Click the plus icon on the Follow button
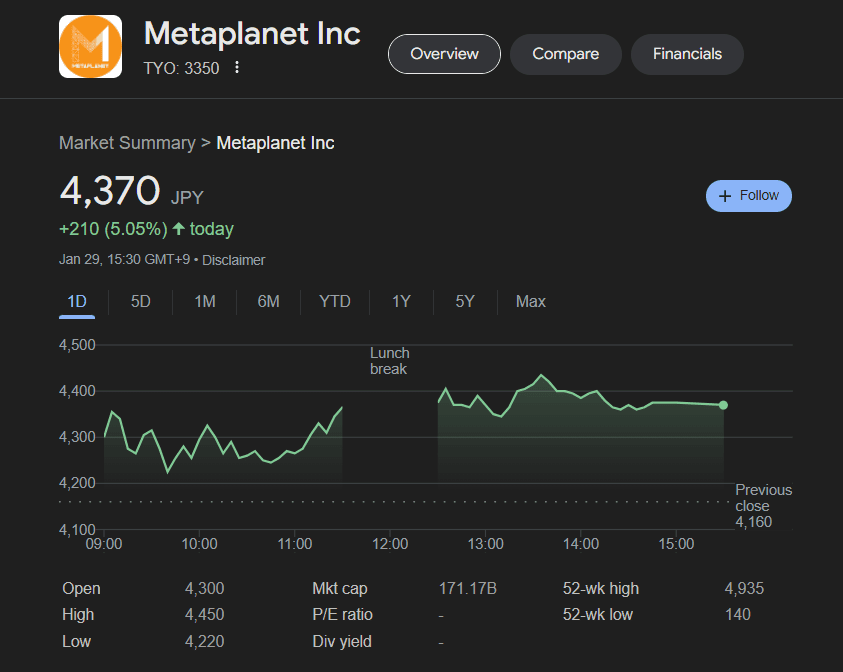The width and height of the screenshot is (843, 672). coord(723,196)
